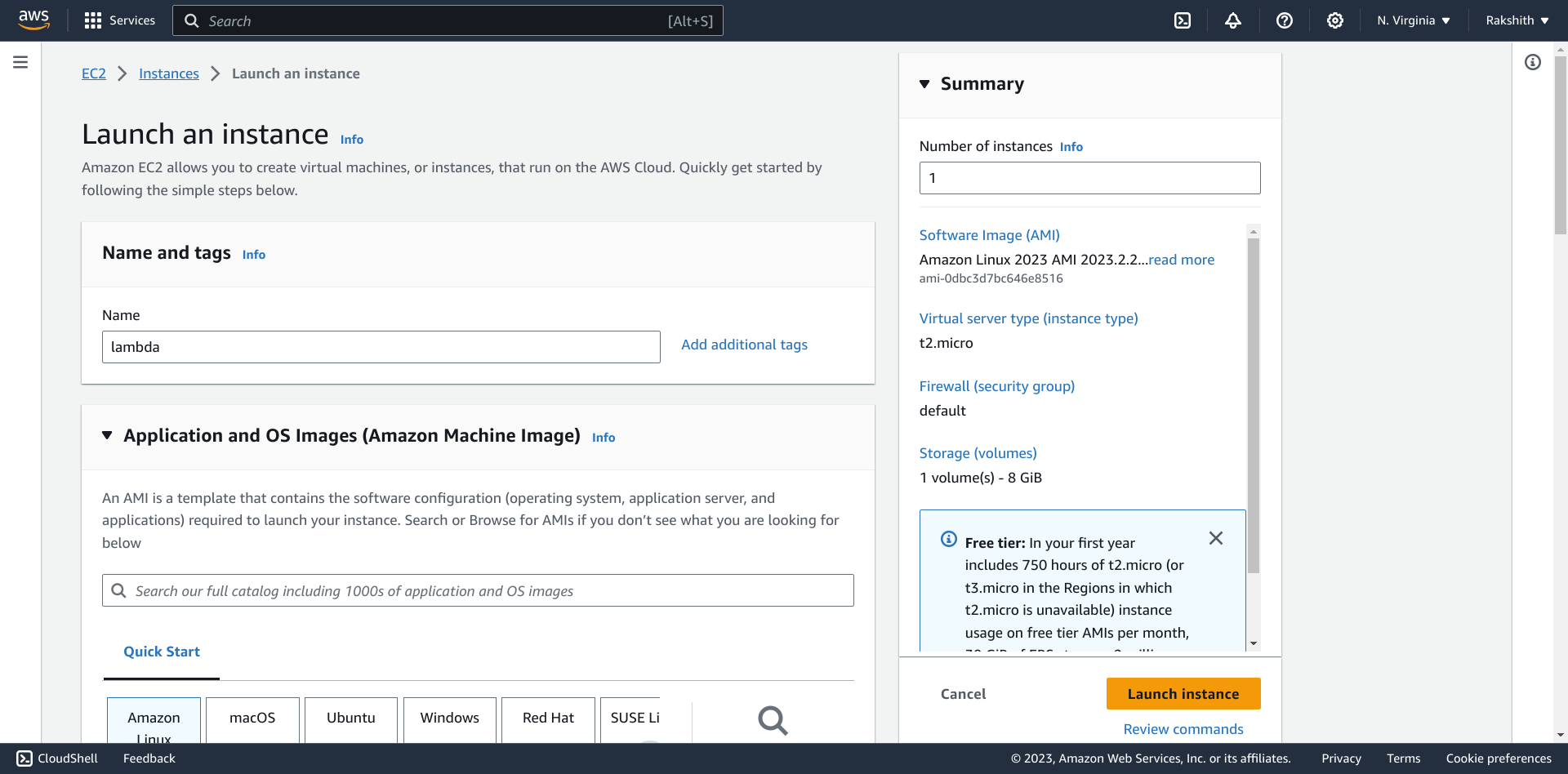Go to Instances breadcrumb link

click(x=169, y=73)
